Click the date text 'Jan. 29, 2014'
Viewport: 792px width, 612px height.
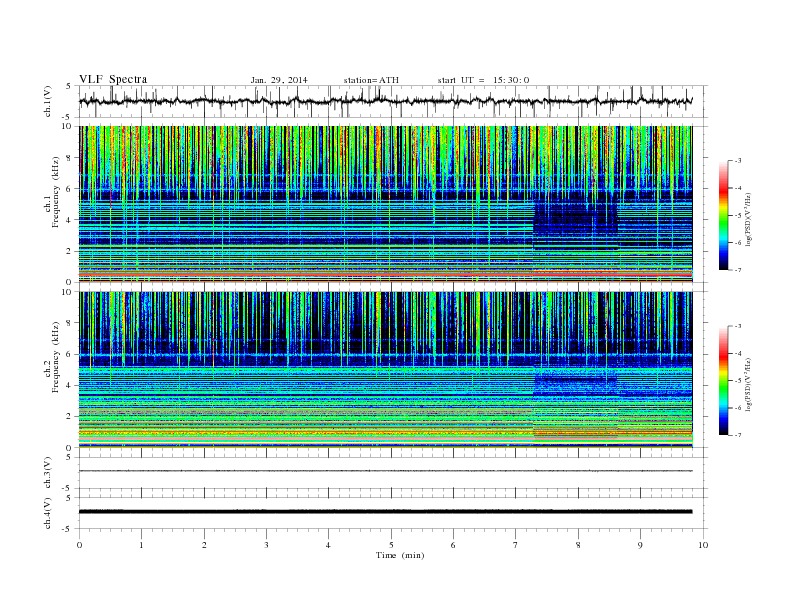(279, 80)
